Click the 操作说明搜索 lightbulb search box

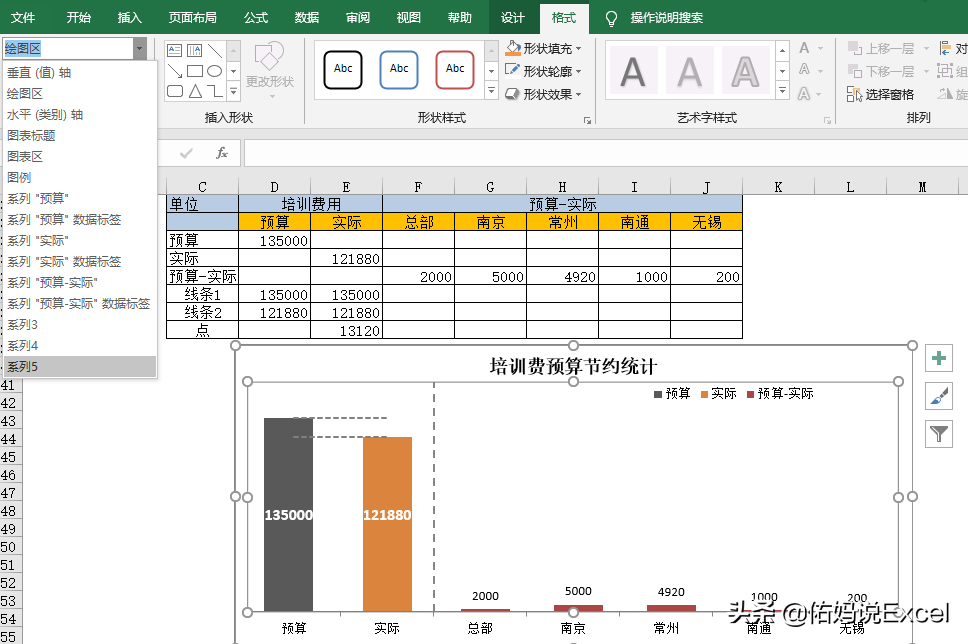(654, 17)
